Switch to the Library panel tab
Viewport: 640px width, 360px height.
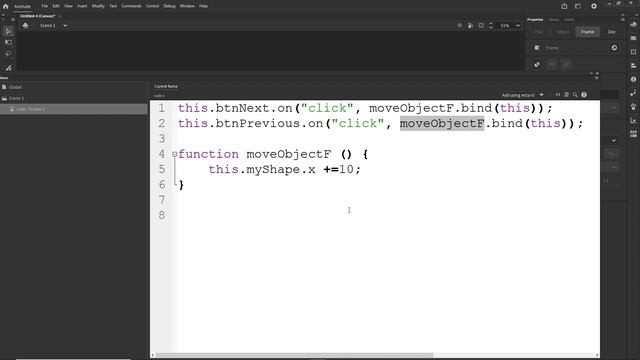point(553,20)
